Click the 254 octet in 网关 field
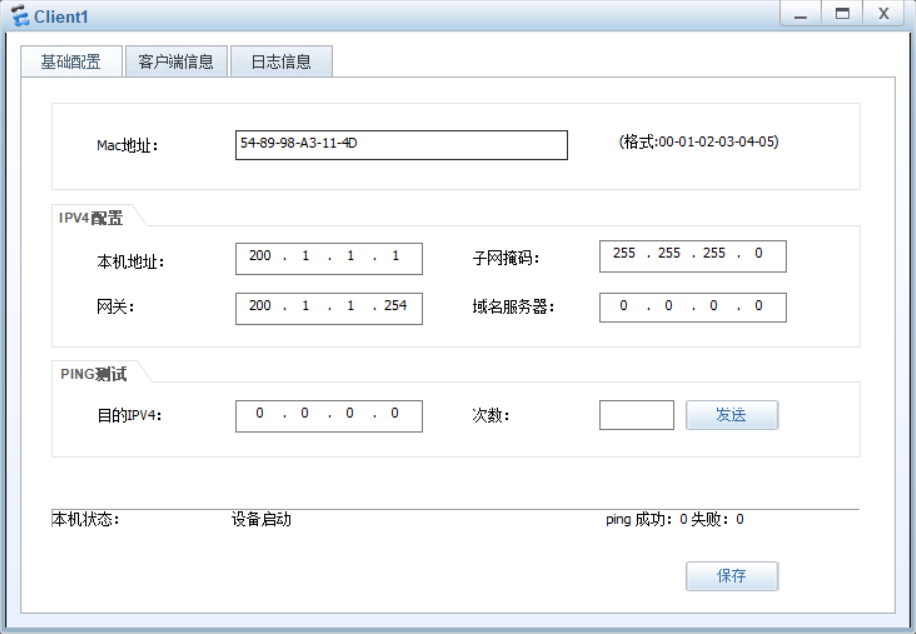 tap(395, 306)
